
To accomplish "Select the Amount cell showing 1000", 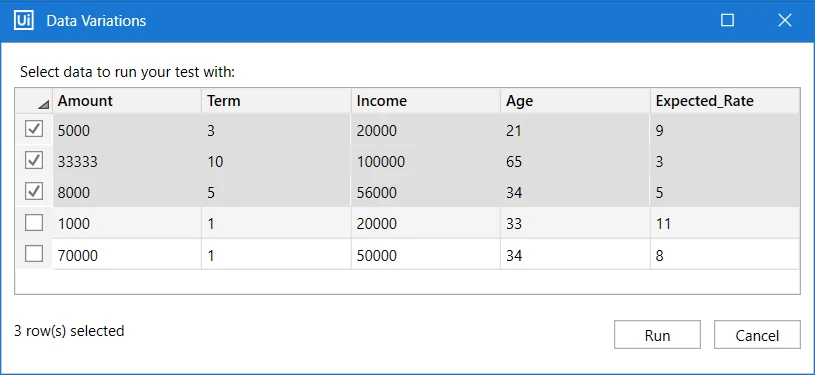I will pyautogui.click(x=127, y=224).
